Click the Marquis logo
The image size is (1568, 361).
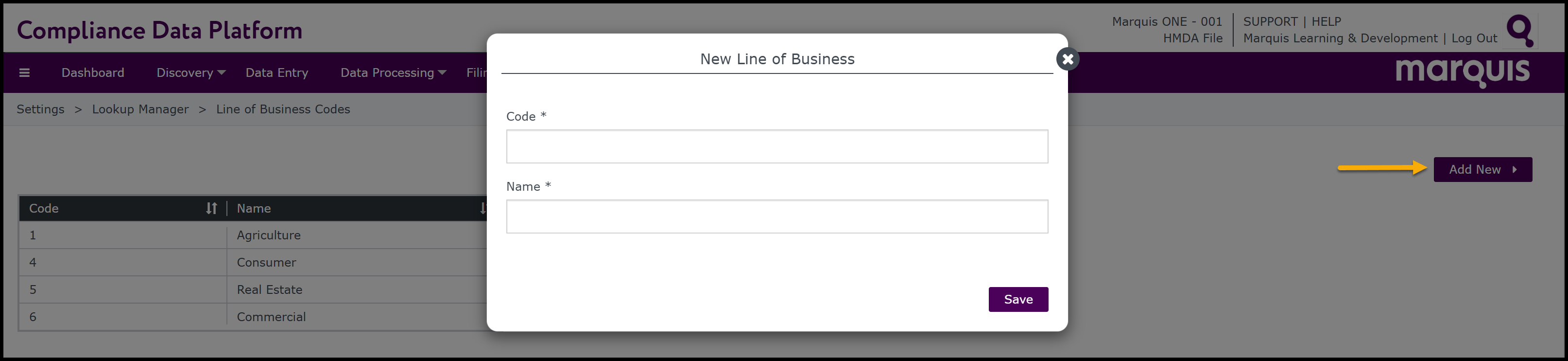click(1462, 72)
